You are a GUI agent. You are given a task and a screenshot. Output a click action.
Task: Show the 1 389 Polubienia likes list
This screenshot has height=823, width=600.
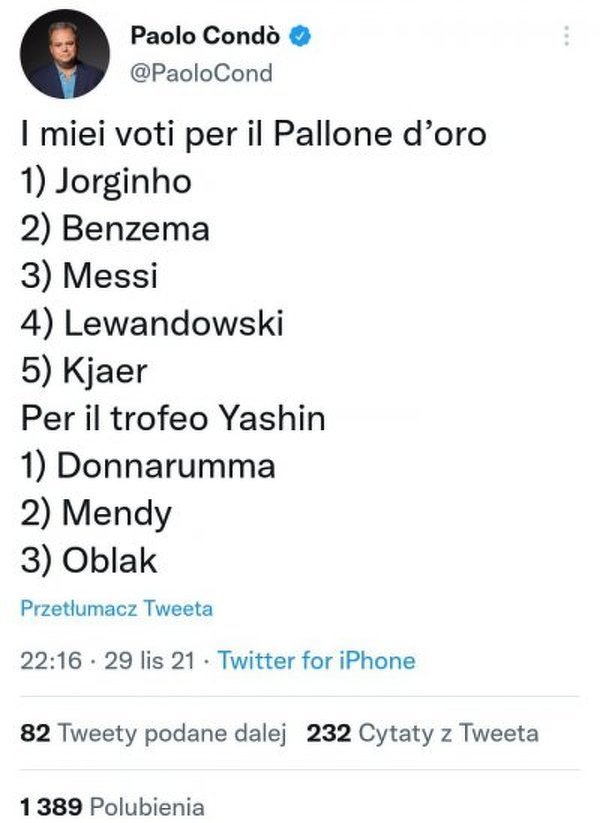tap(112, 806)
